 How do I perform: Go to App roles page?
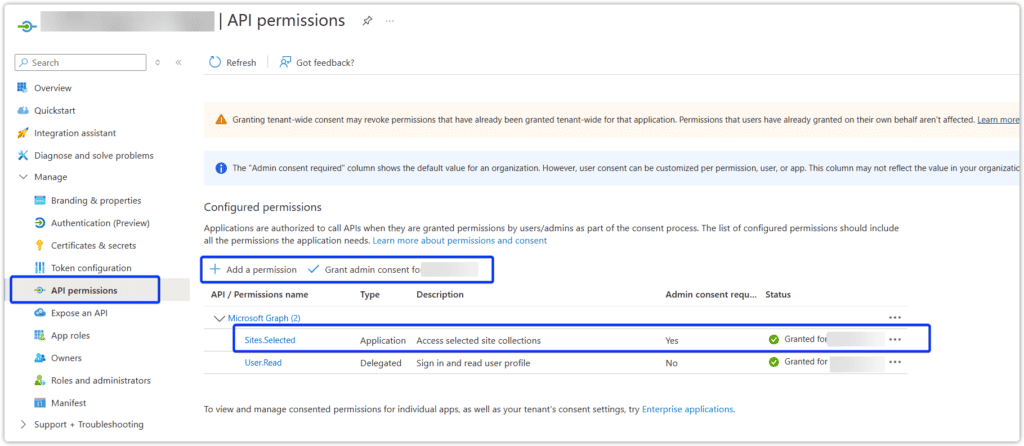72,335
